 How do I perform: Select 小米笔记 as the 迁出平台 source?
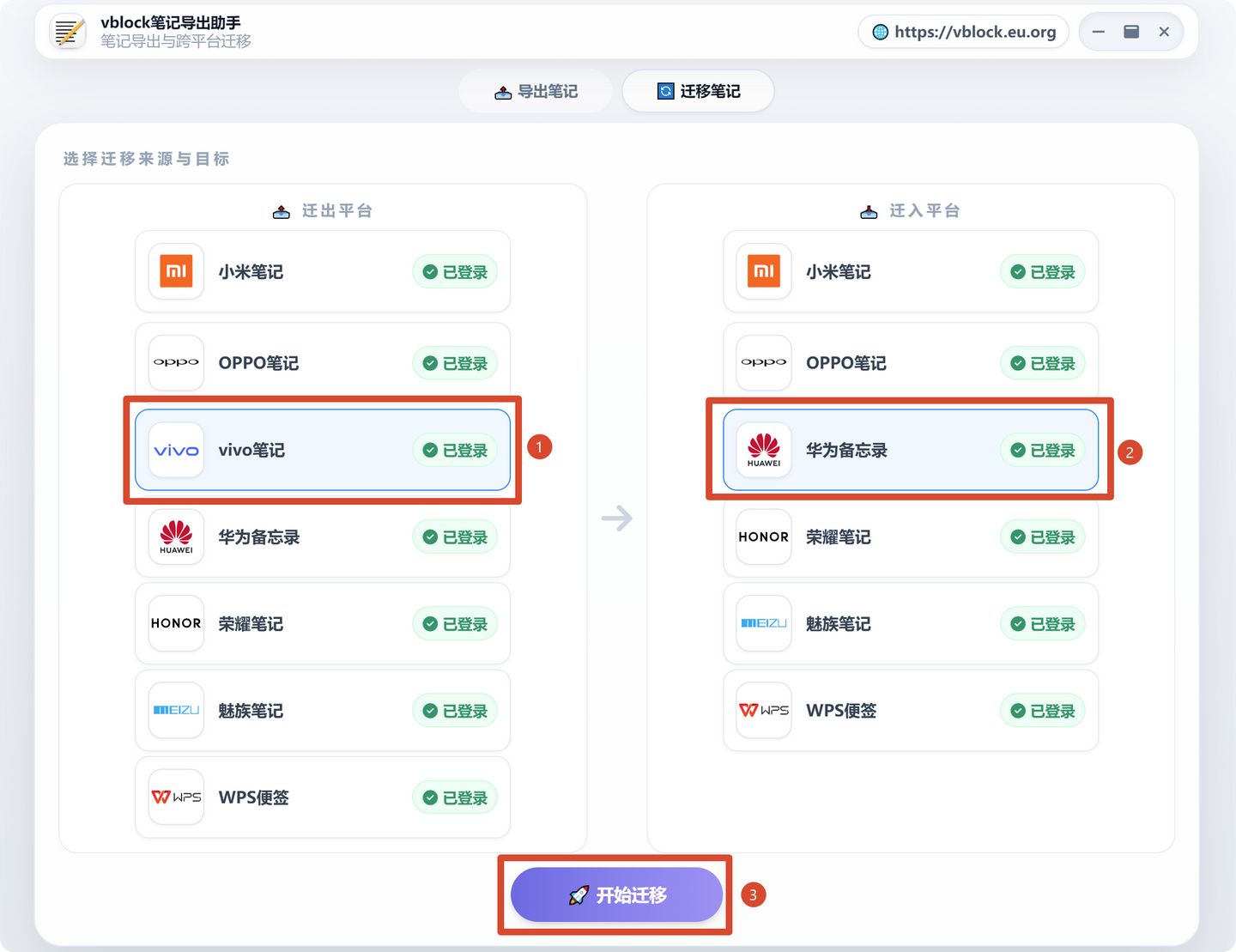323,271
